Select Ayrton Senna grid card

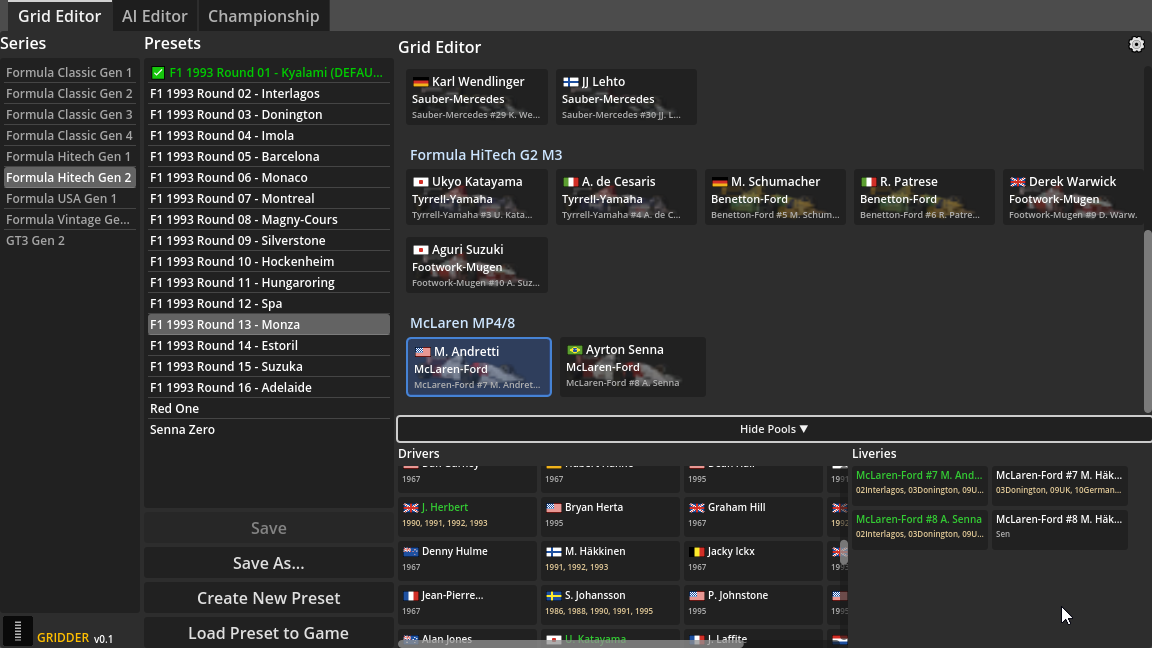pyautogui.click(x=633, y=367)
